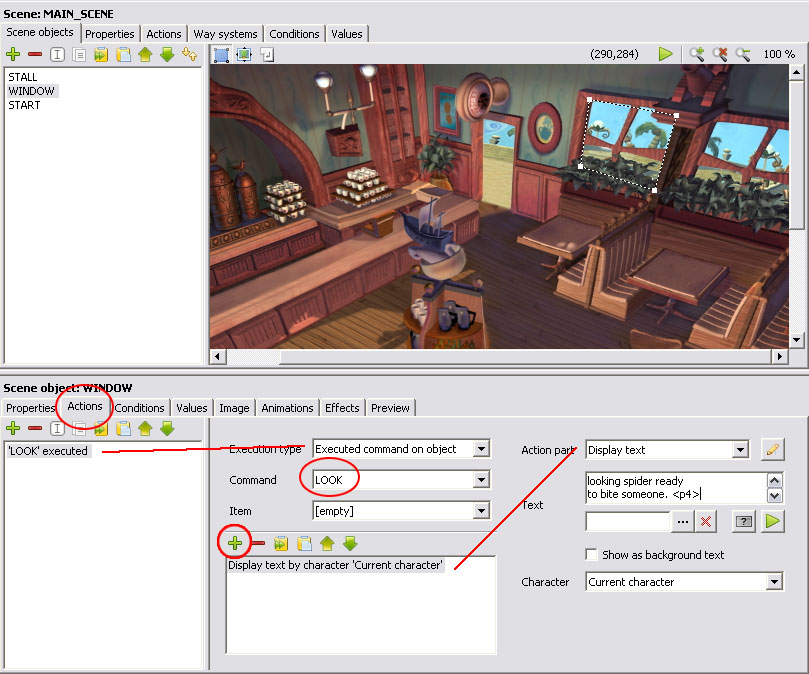The image size is (809, 674).
Task: Zoom in on the scene preview
Action: [x=697, y=54]
